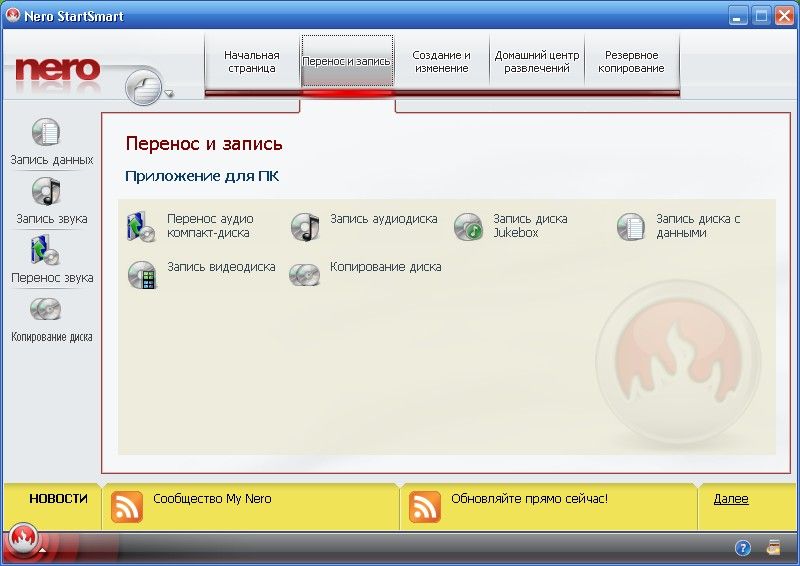Click the Запись данных sidebar label
Screen dimensions: 800x566
[x=52, y=160]
